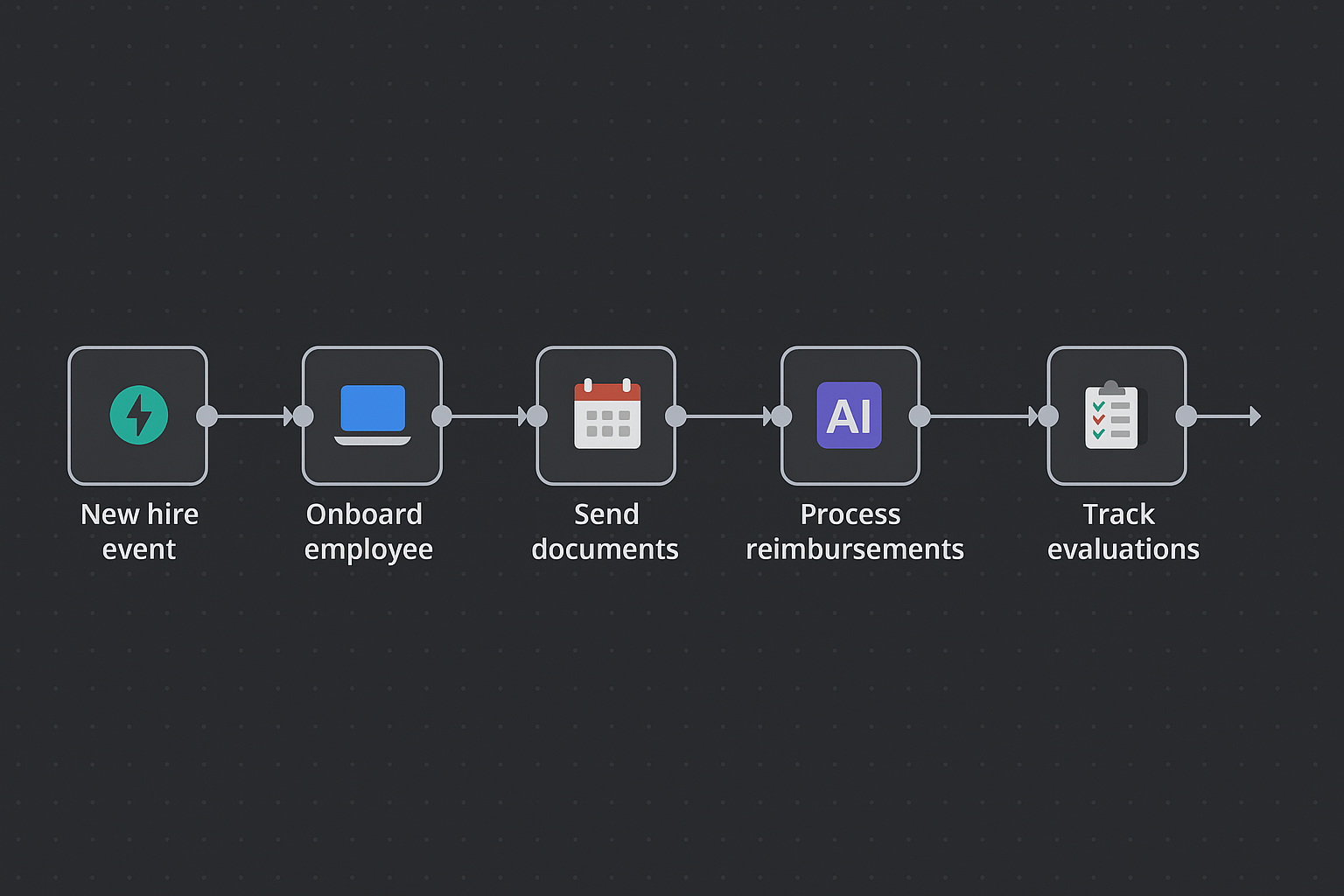Click the blue laptop icon node
The image size is (1344, 896).
point(372,416)
